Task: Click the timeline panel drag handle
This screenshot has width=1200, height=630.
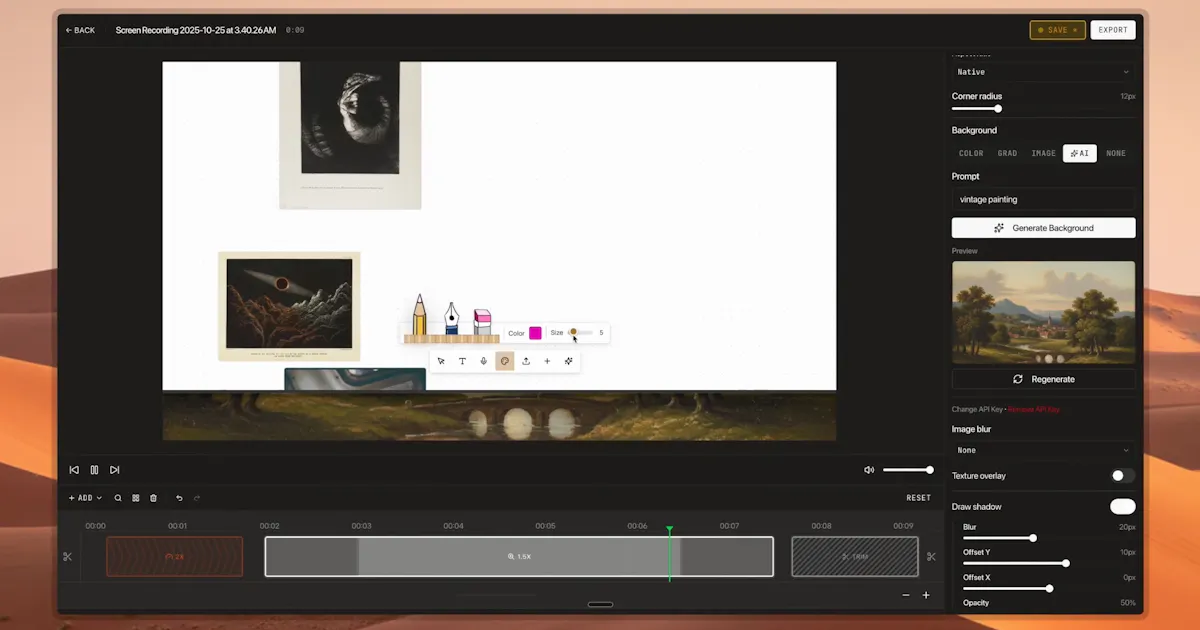Action: pyautogui.click(x=600, y=604)
